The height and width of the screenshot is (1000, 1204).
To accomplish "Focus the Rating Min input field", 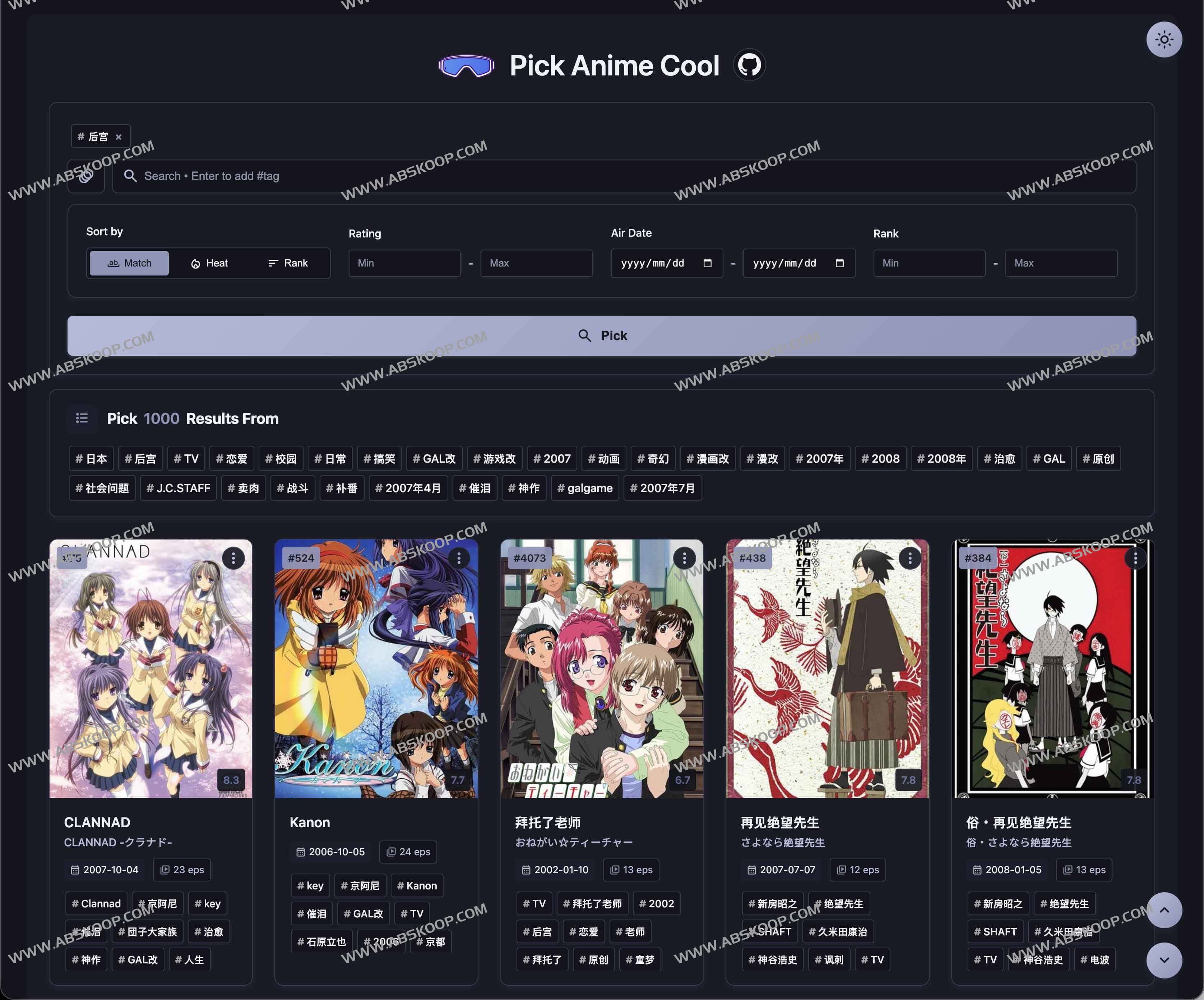I will pos(404,263).
